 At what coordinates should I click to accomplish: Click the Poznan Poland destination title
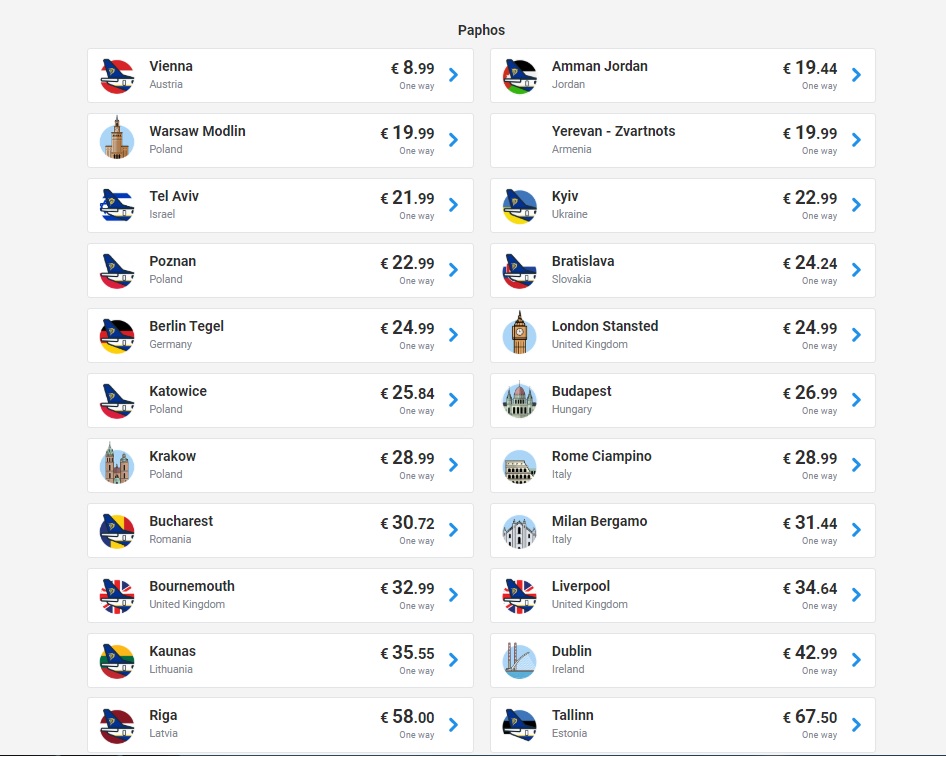(173, 261)
